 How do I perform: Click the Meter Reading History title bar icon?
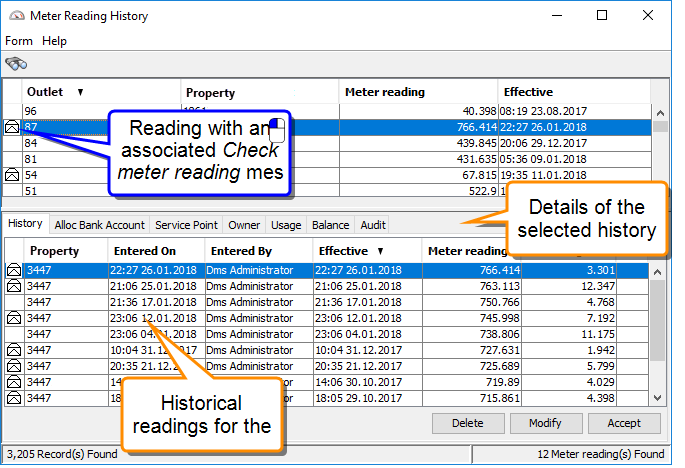pyautogui.click(x=15, y=16)
